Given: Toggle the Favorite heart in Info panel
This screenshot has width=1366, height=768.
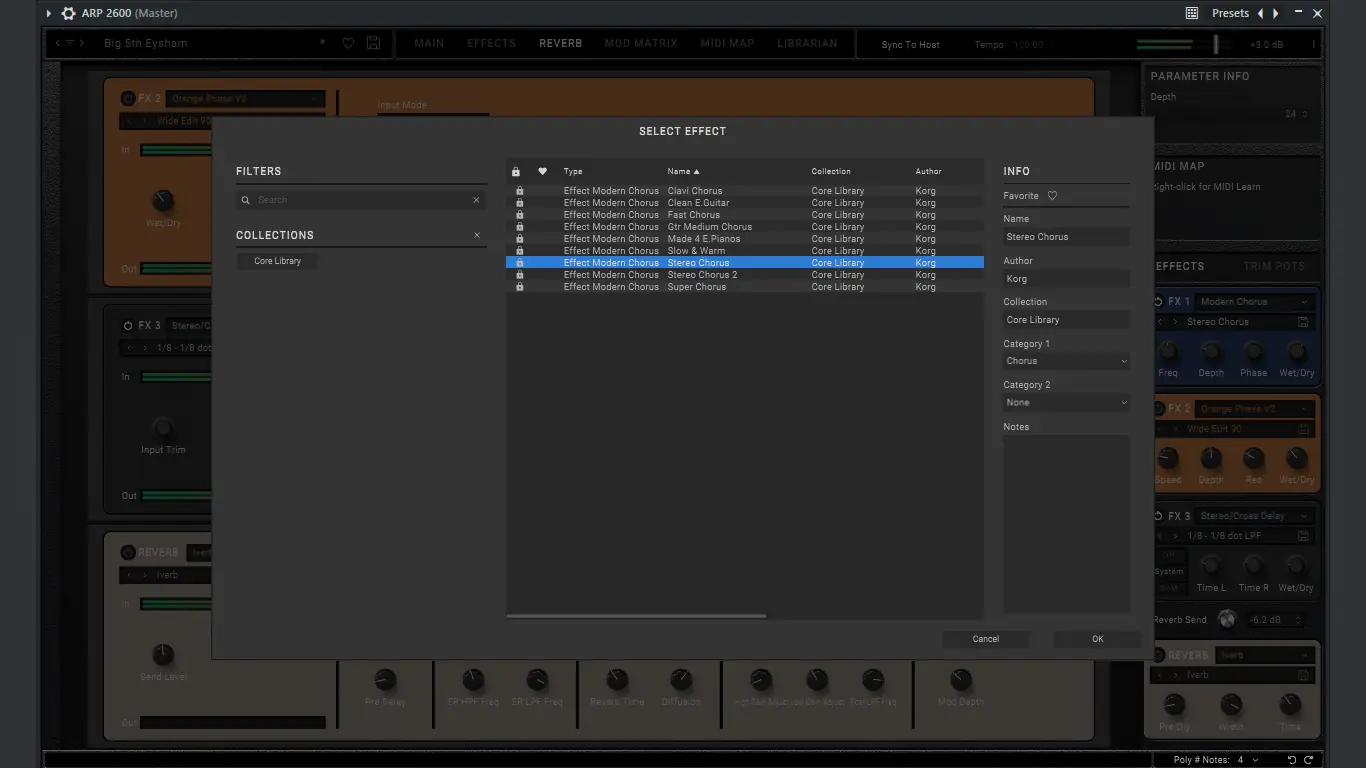Looking at the screenshot, I should coord(1052,196).
